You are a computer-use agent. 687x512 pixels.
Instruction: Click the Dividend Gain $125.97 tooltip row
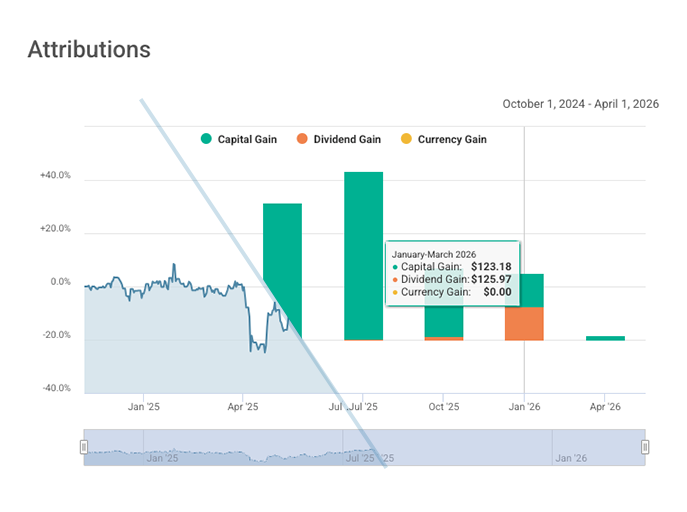click(452, 279)
